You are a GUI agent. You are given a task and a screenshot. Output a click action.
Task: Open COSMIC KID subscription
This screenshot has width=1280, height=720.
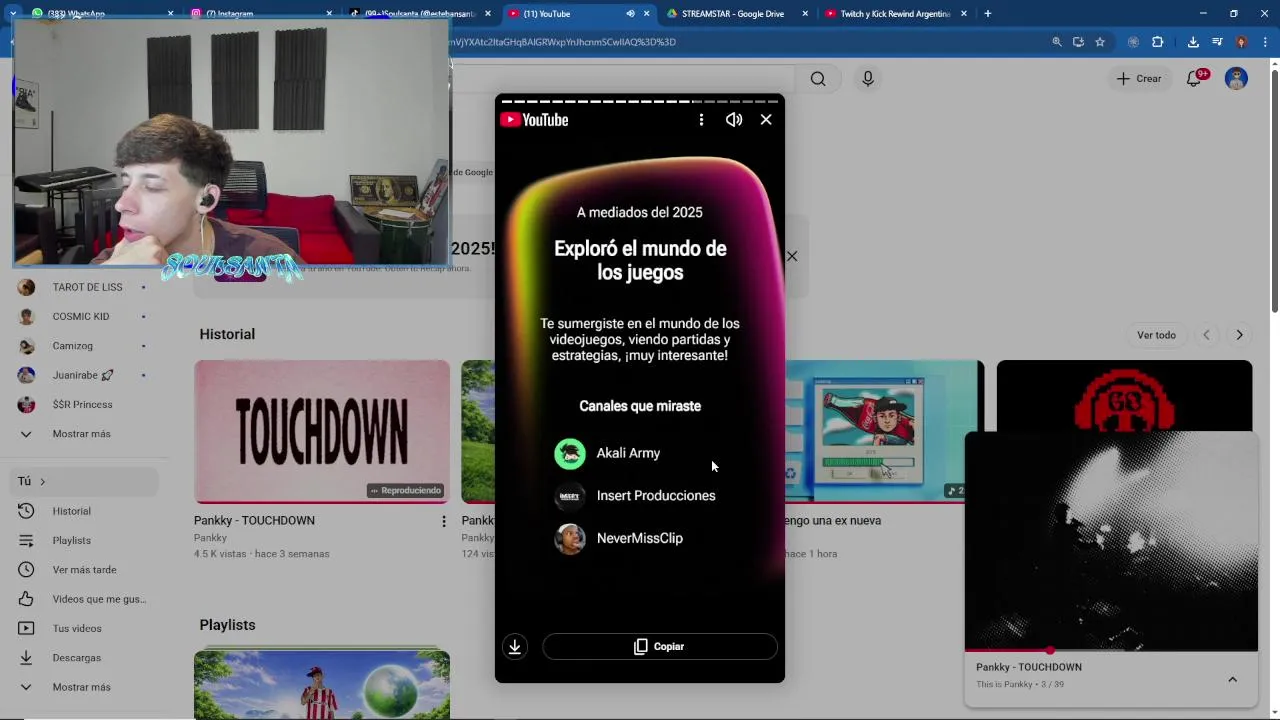click(81, 316)
